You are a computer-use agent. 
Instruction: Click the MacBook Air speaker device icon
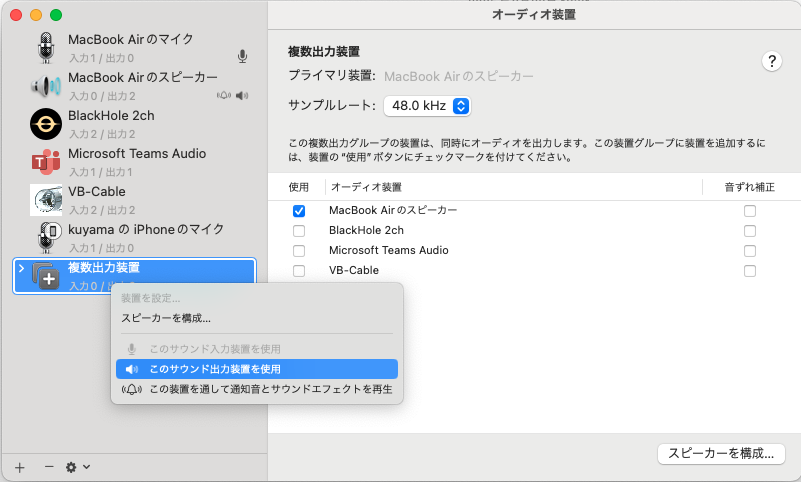pos(46,86)
